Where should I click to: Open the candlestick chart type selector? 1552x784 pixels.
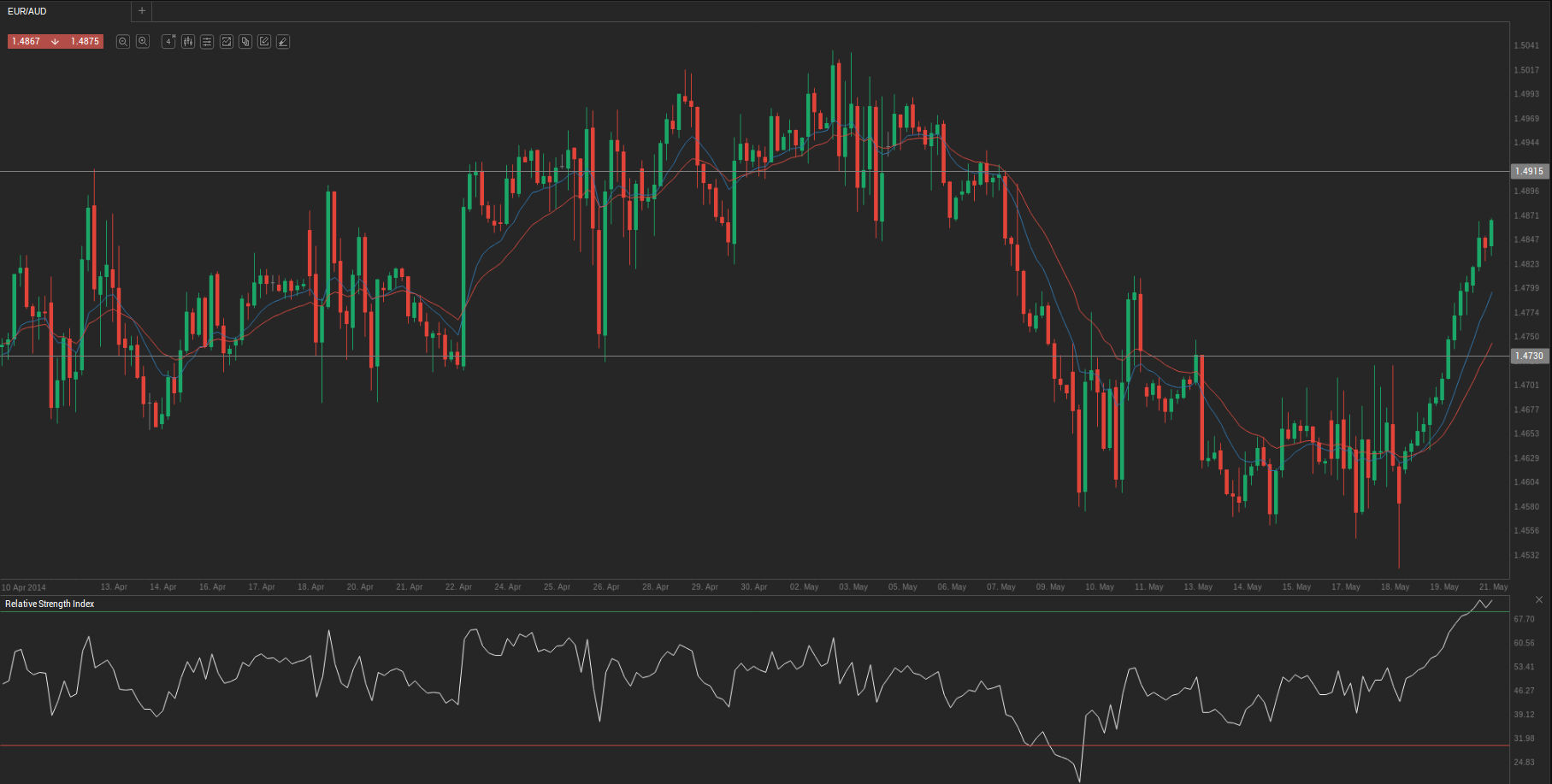[x=188, y=41]
